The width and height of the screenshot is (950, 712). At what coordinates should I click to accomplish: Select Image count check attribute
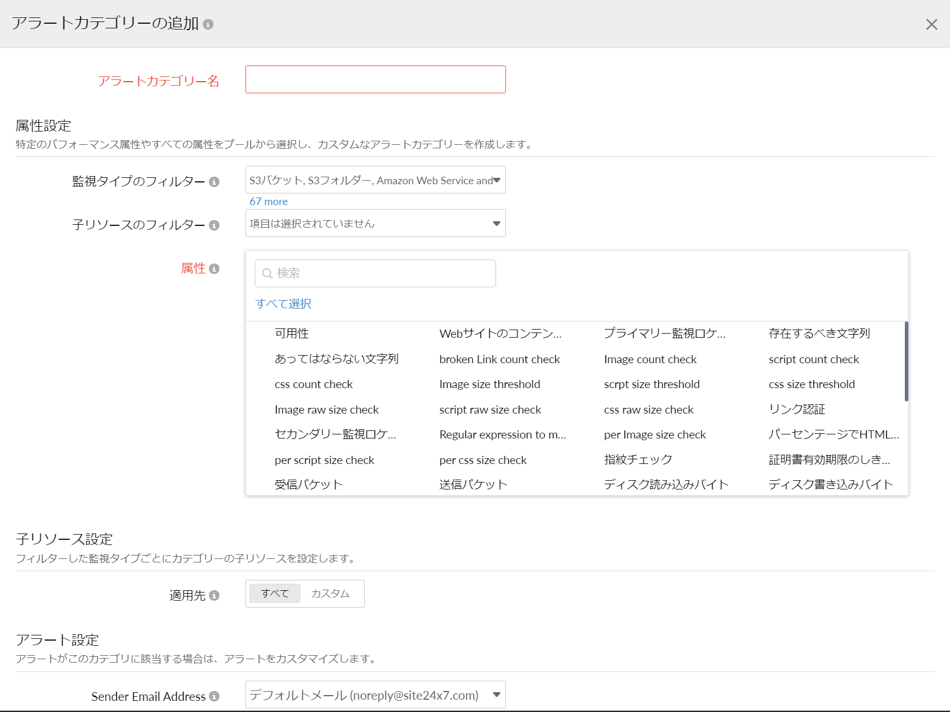[650, 359]
